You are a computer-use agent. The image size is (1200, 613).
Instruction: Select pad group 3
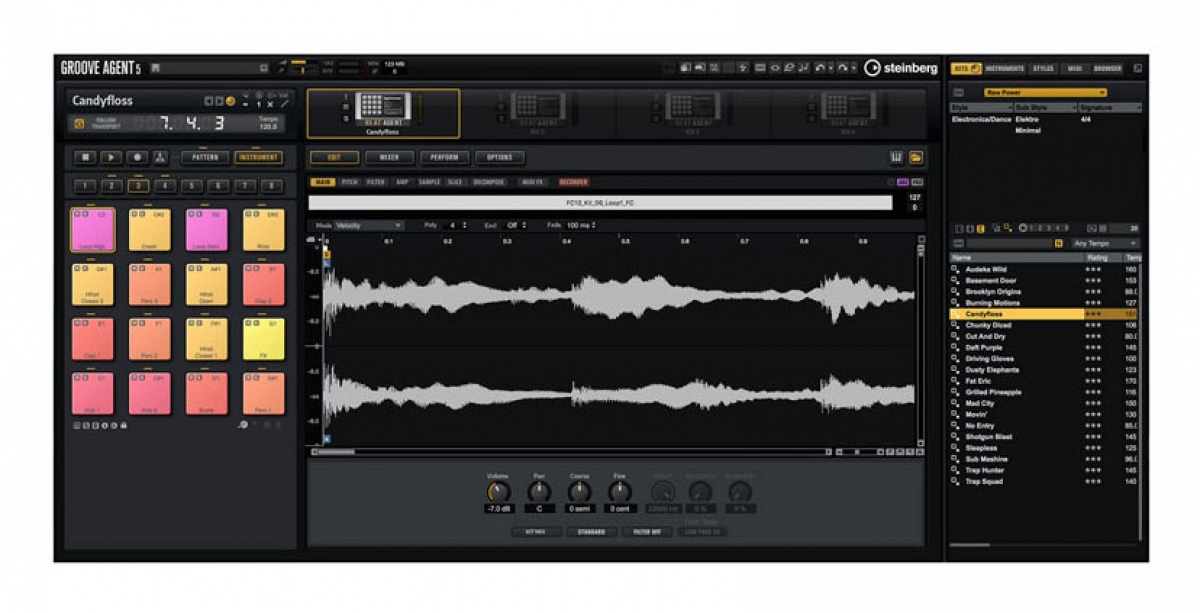click(x=138, y=186)
